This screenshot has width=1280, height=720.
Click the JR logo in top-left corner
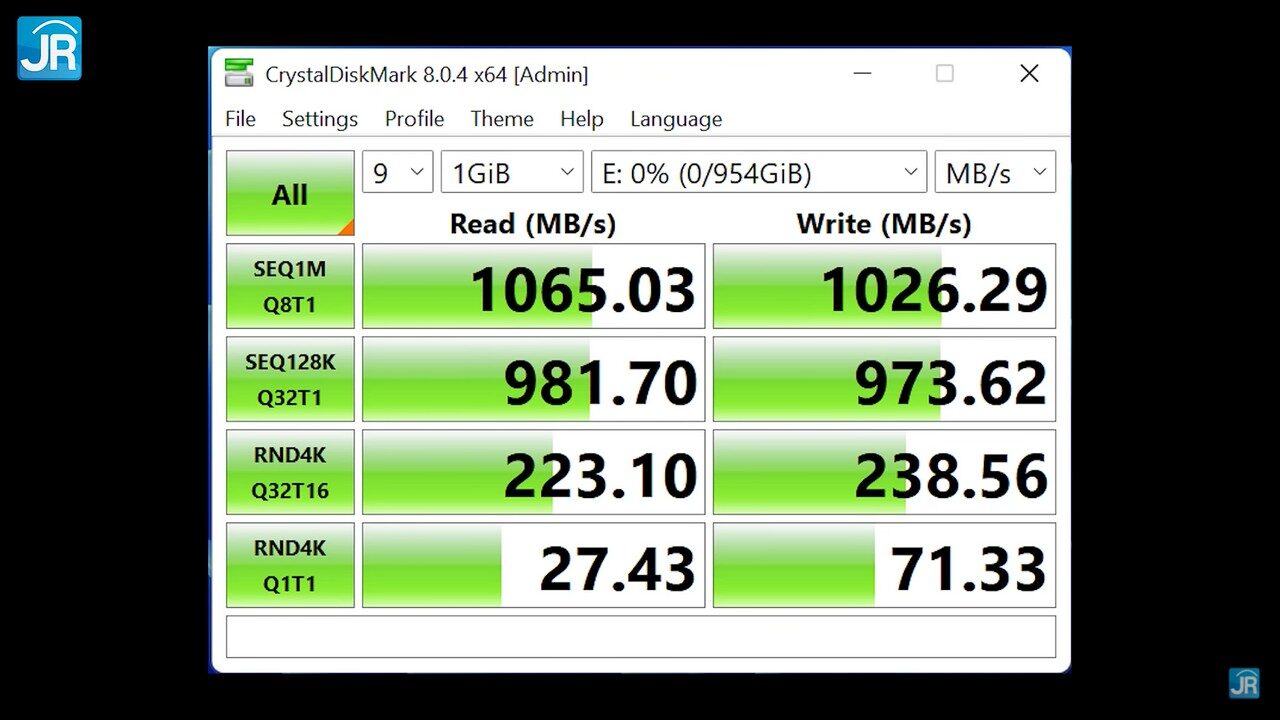49,48
